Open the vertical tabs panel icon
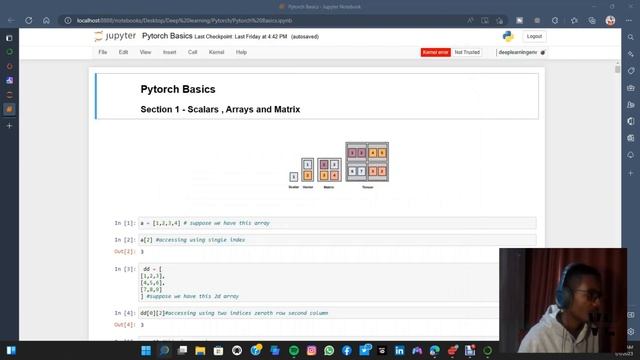 (x=9, y=38)
